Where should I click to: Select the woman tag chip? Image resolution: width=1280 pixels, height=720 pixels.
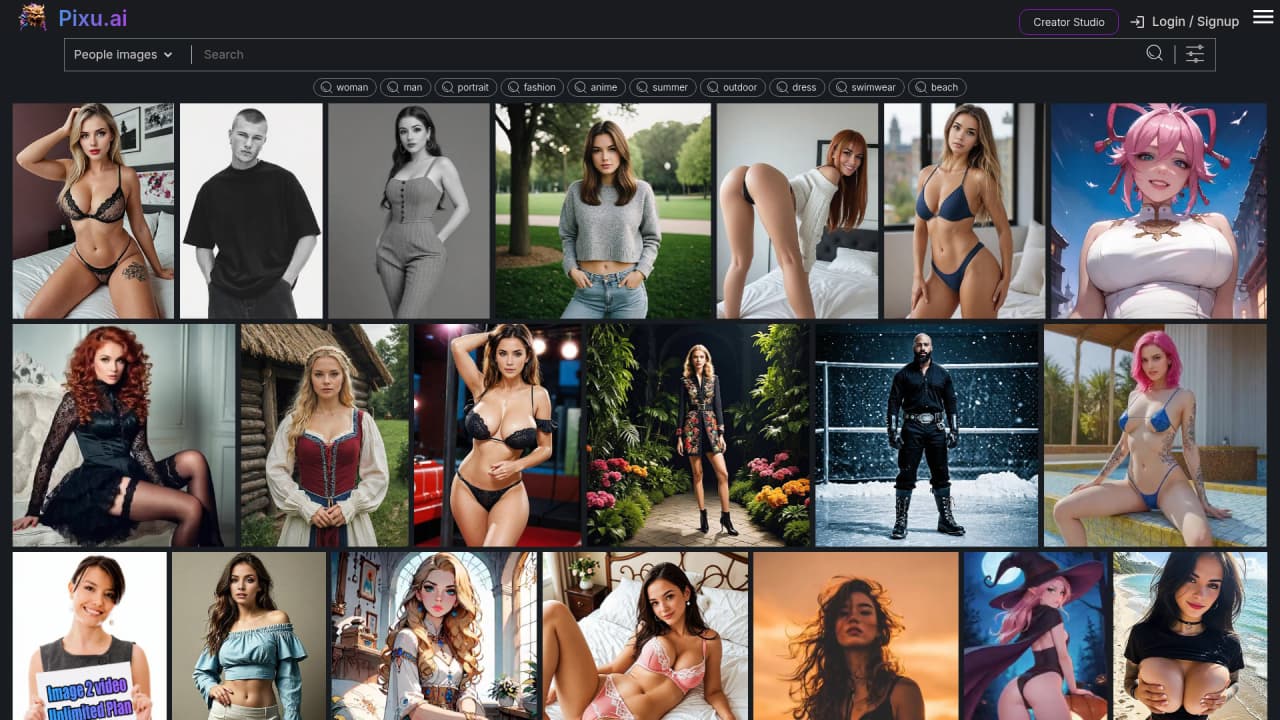tap(345, 87)
